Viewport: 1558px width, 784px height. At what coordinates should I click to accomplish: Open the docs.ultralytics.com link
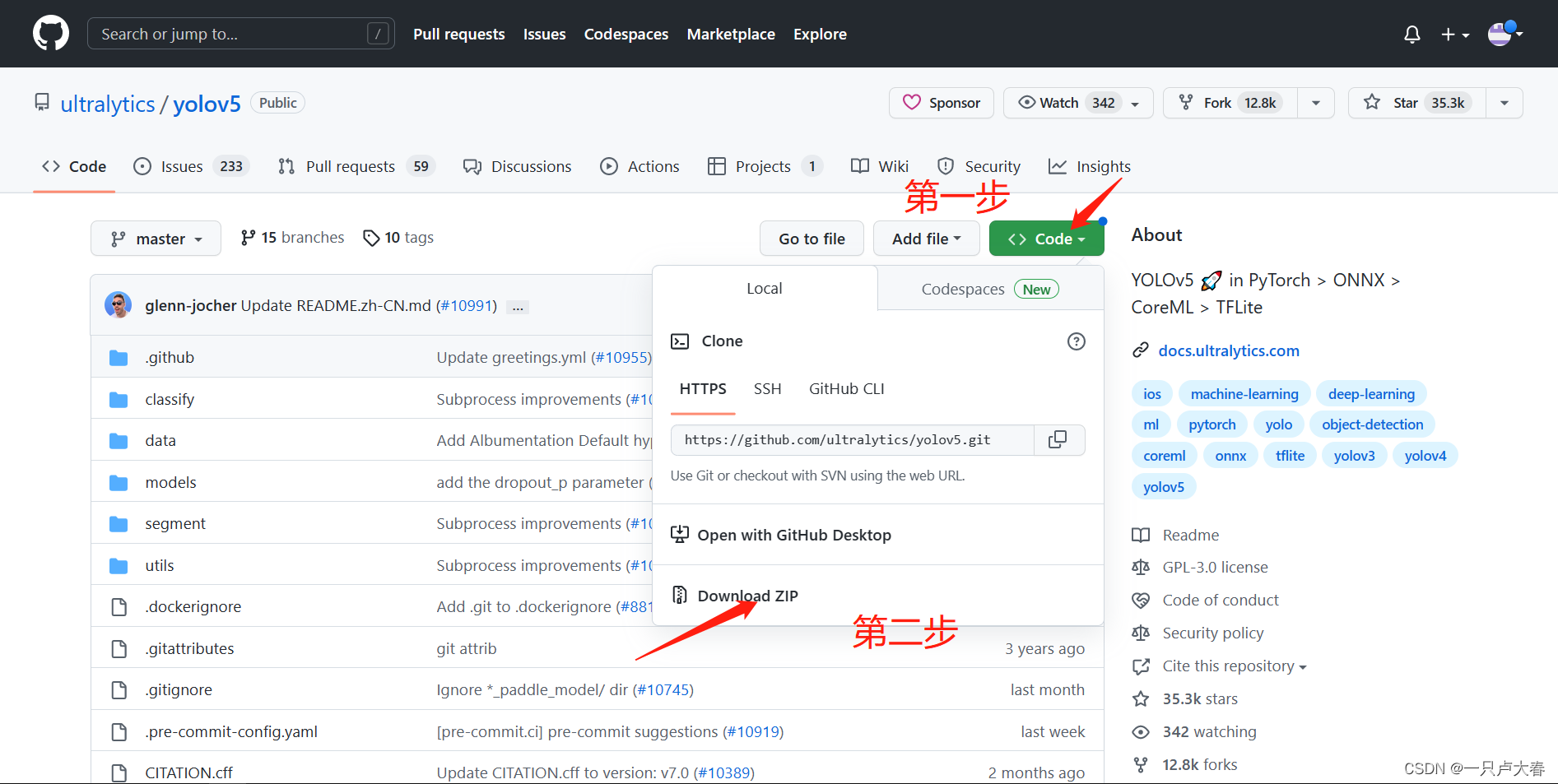tap(1229, 350)
